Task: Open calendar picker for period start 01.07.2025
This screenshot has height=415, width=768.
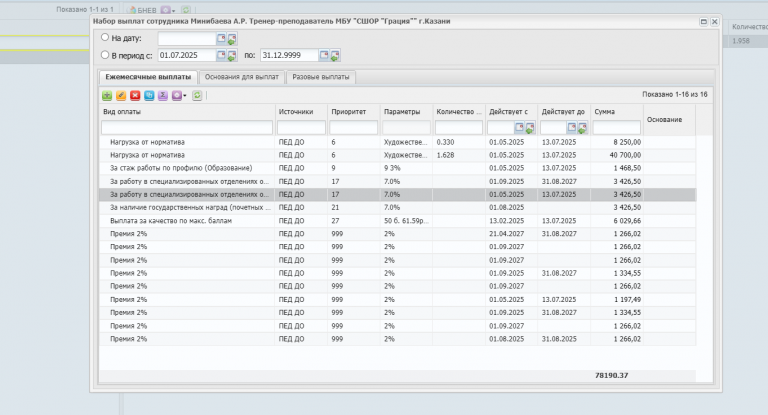Action: coord(221,55)
